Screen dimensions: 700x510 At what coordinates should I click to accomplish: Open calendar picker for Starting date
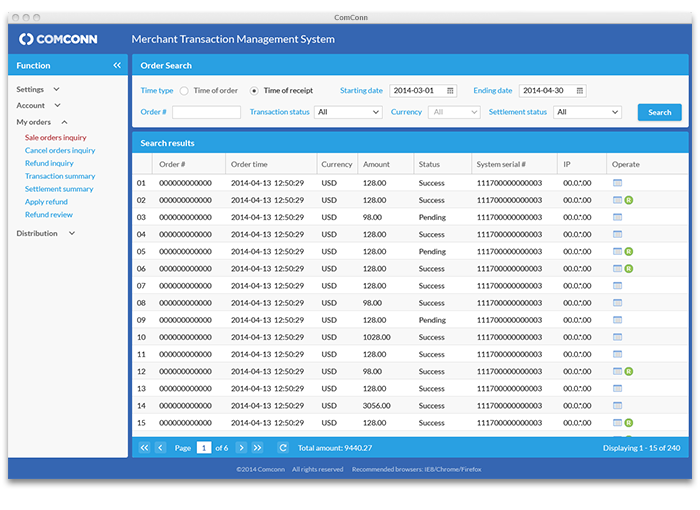(x=450, y=91)
